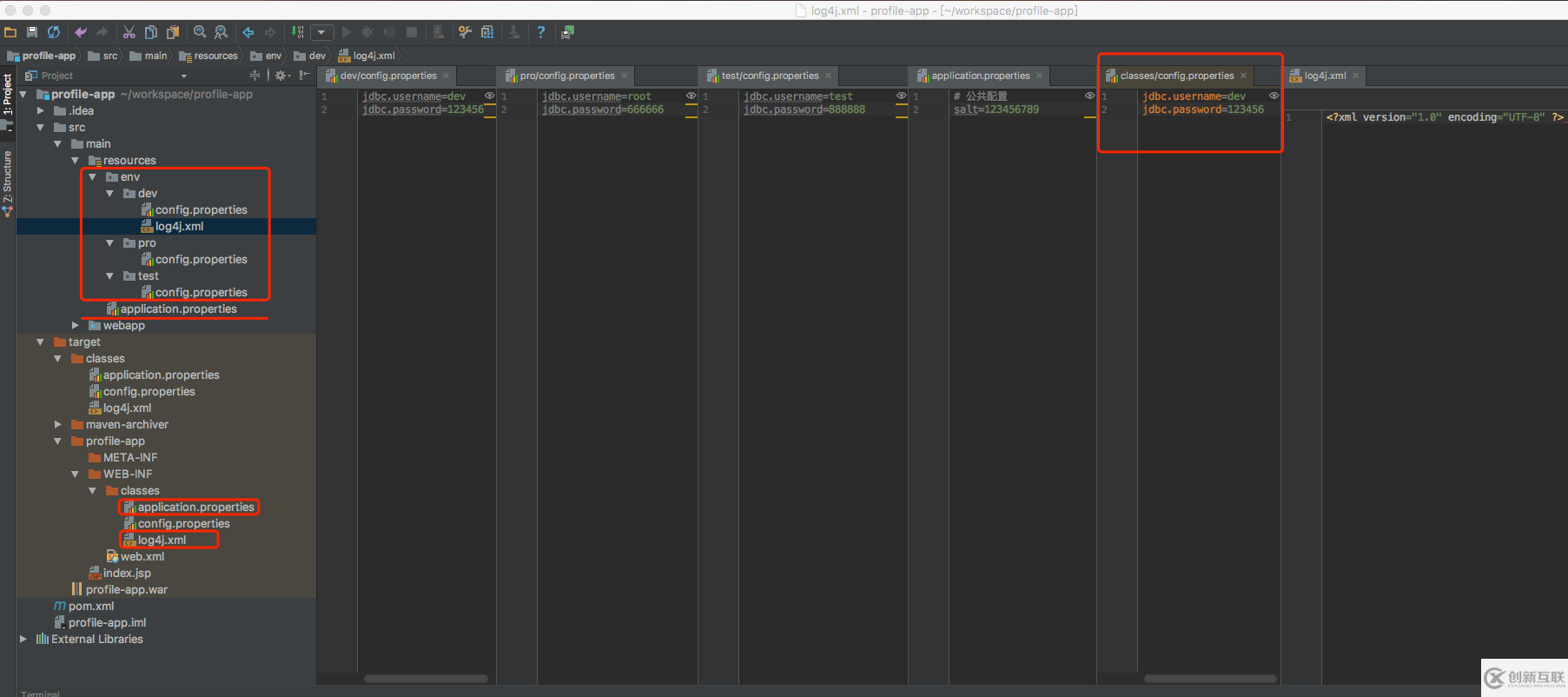Click the Replace magnifier icon

pos(222,32)
